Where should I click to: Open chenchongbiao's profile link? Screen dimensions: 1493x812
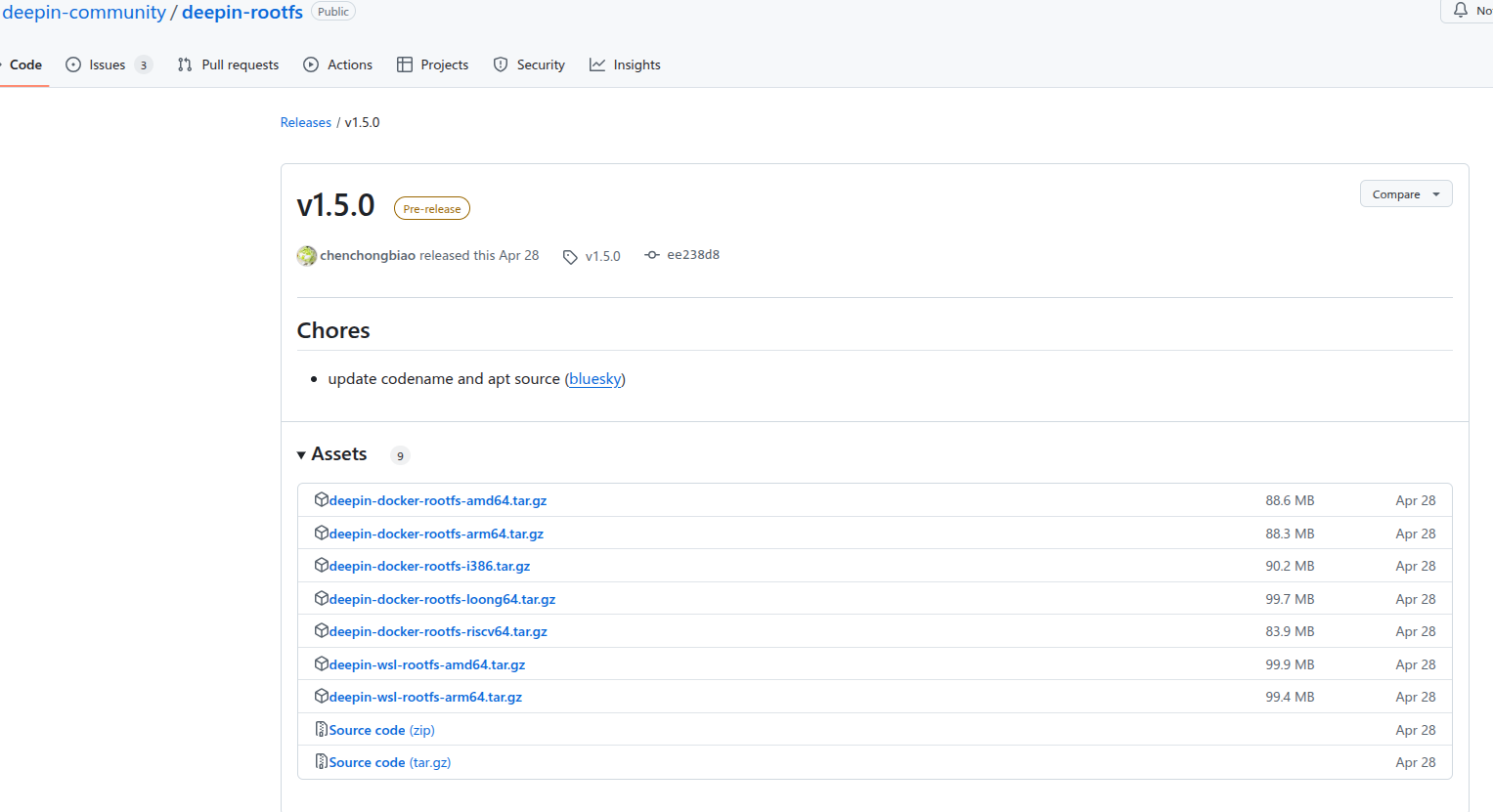coord(368,255)
